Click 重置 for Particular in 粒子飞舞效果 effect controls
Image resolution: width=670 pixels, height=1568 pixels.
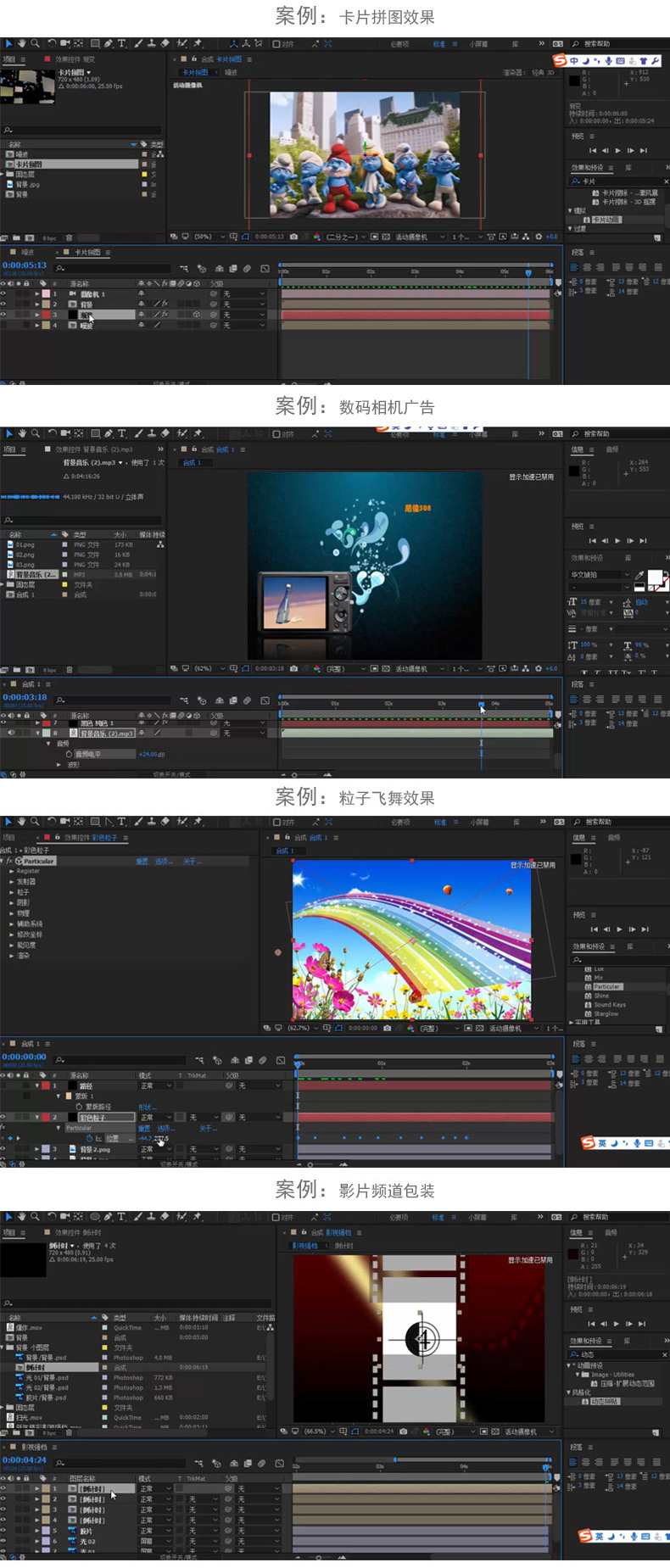pyautogui.click(x=142, y=861)
